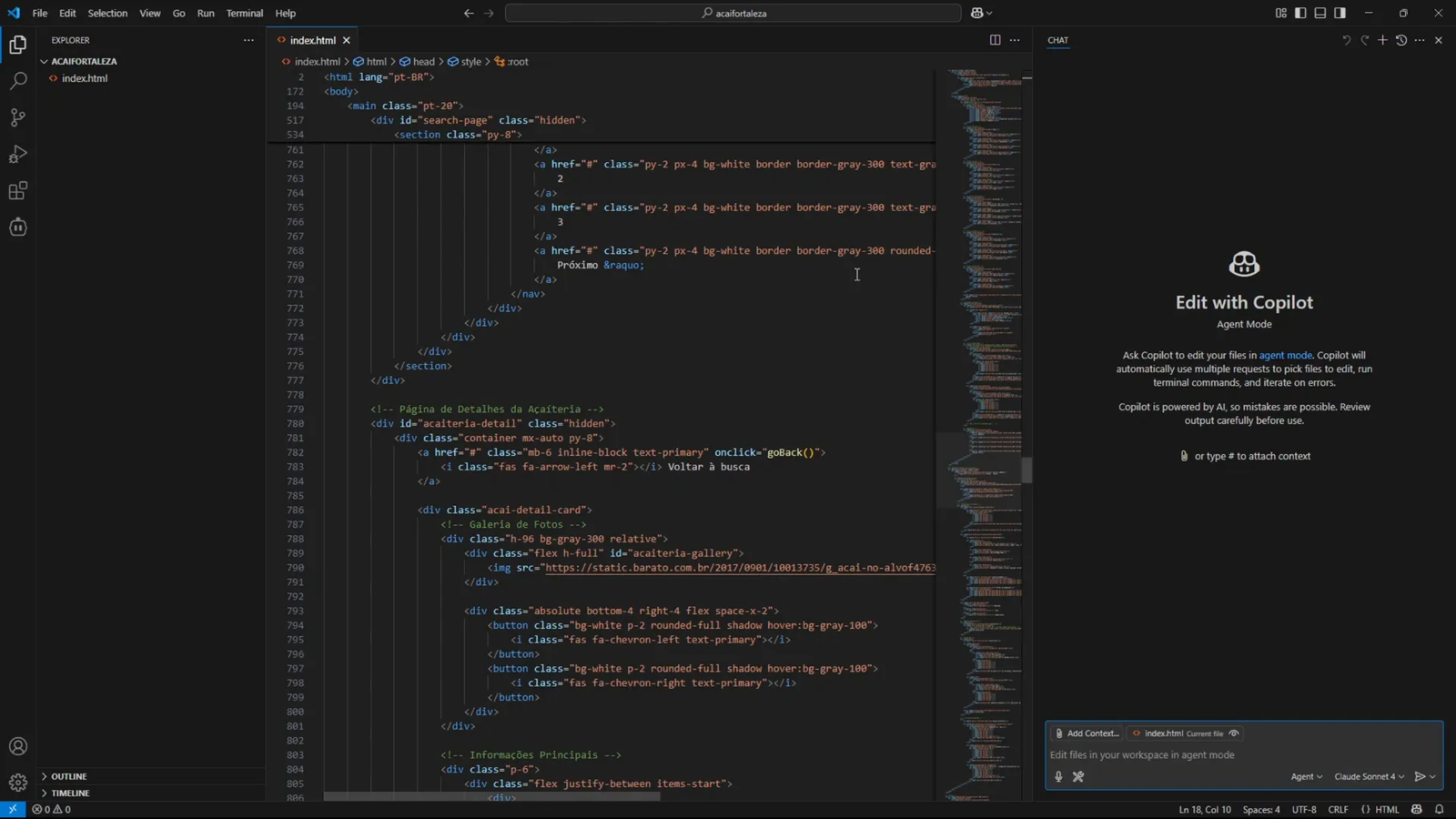The image size is (1456, 819).
Task: Click the Copilot icon in the status bar
Action: (1416, 809)
